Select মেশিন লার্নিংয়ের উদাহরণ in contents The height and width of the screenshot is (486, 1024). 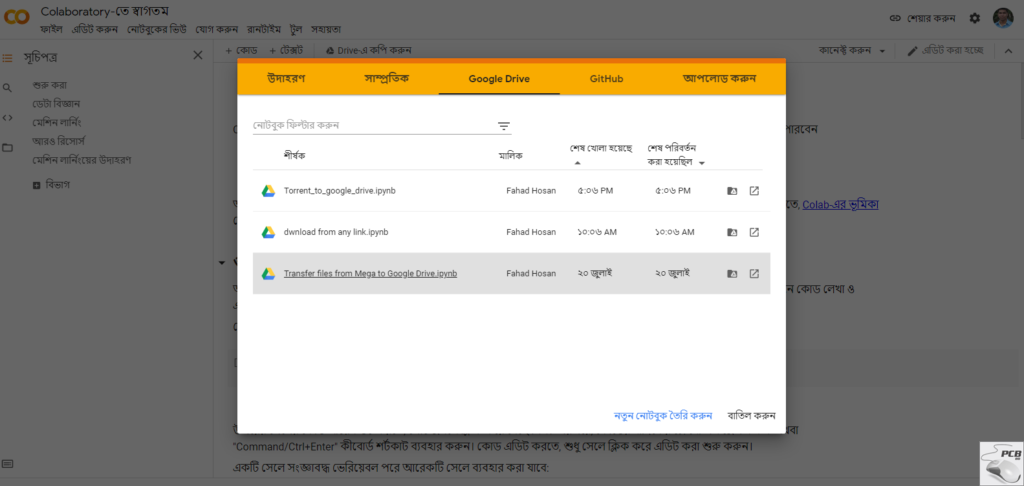(x=82, y=160)
